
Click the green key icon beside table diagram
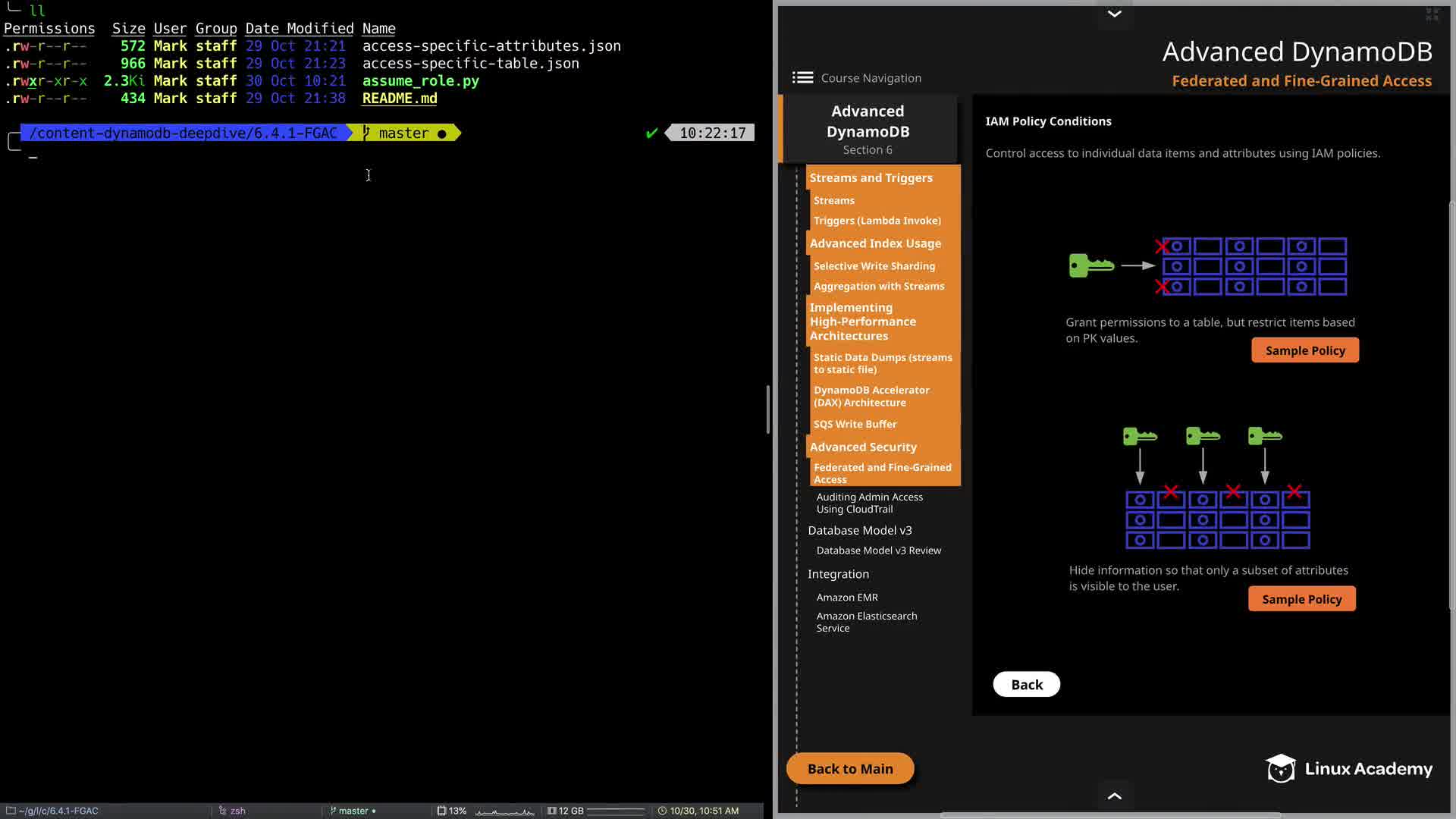pyautogui.click(x=1091, y=265)
